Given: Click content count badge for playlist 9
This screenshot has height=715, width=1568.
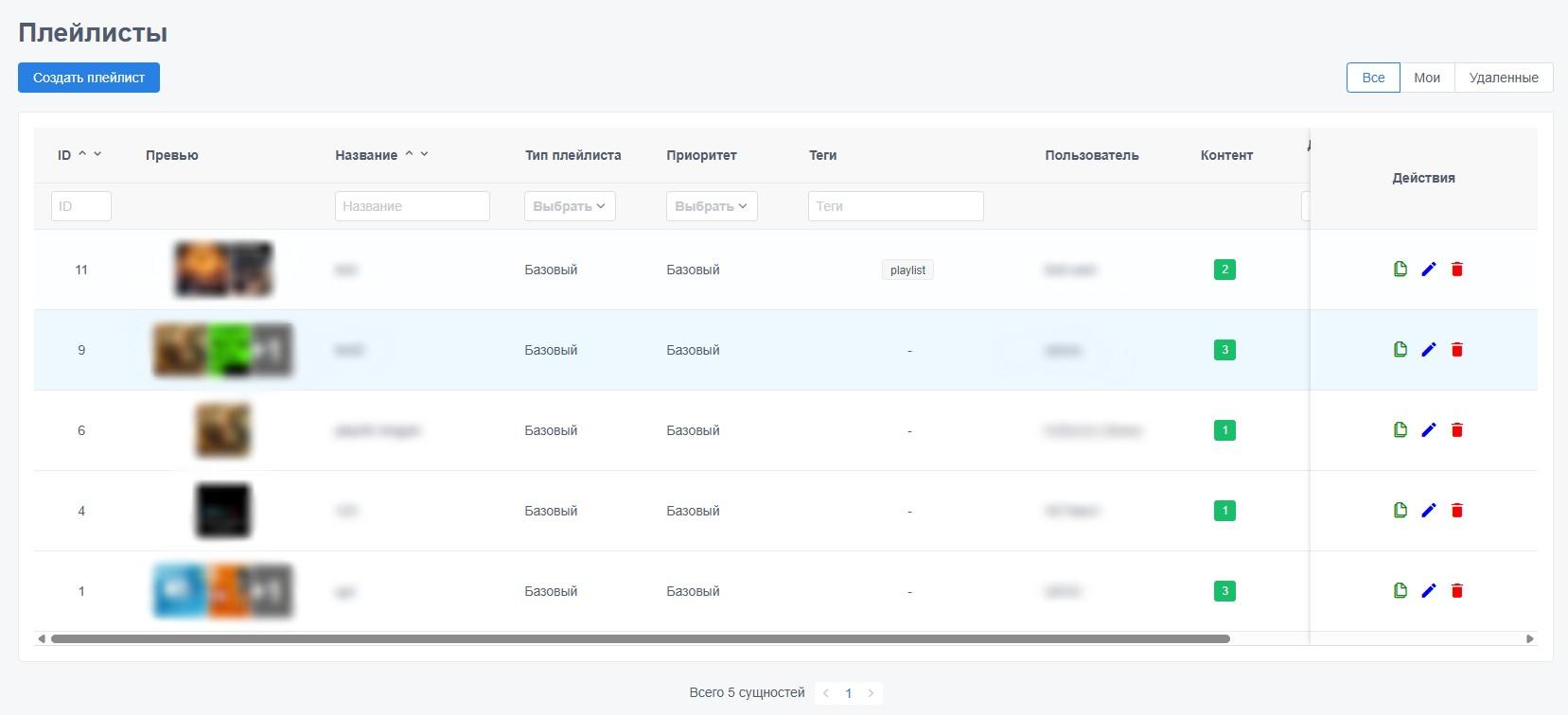Looking at the screenshot, I should pos(1224,350).
